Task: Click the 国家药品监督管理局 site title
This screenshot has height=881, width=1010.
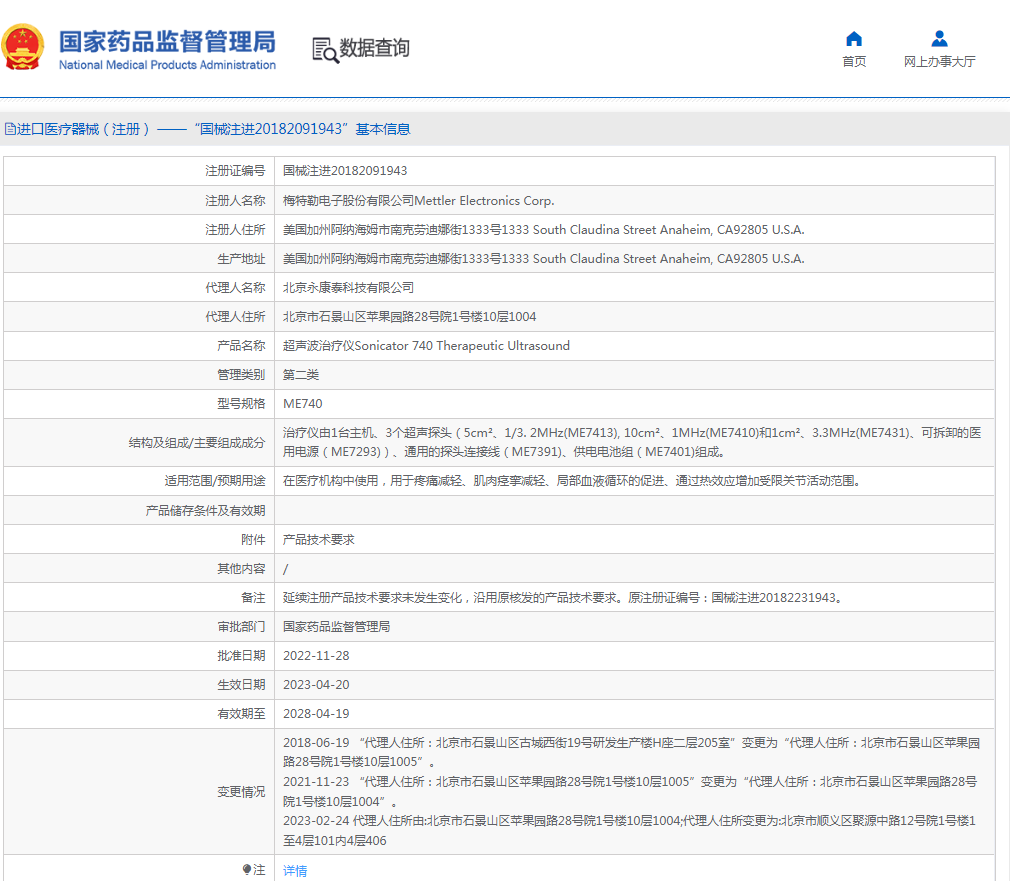Action: pos(167,42)
